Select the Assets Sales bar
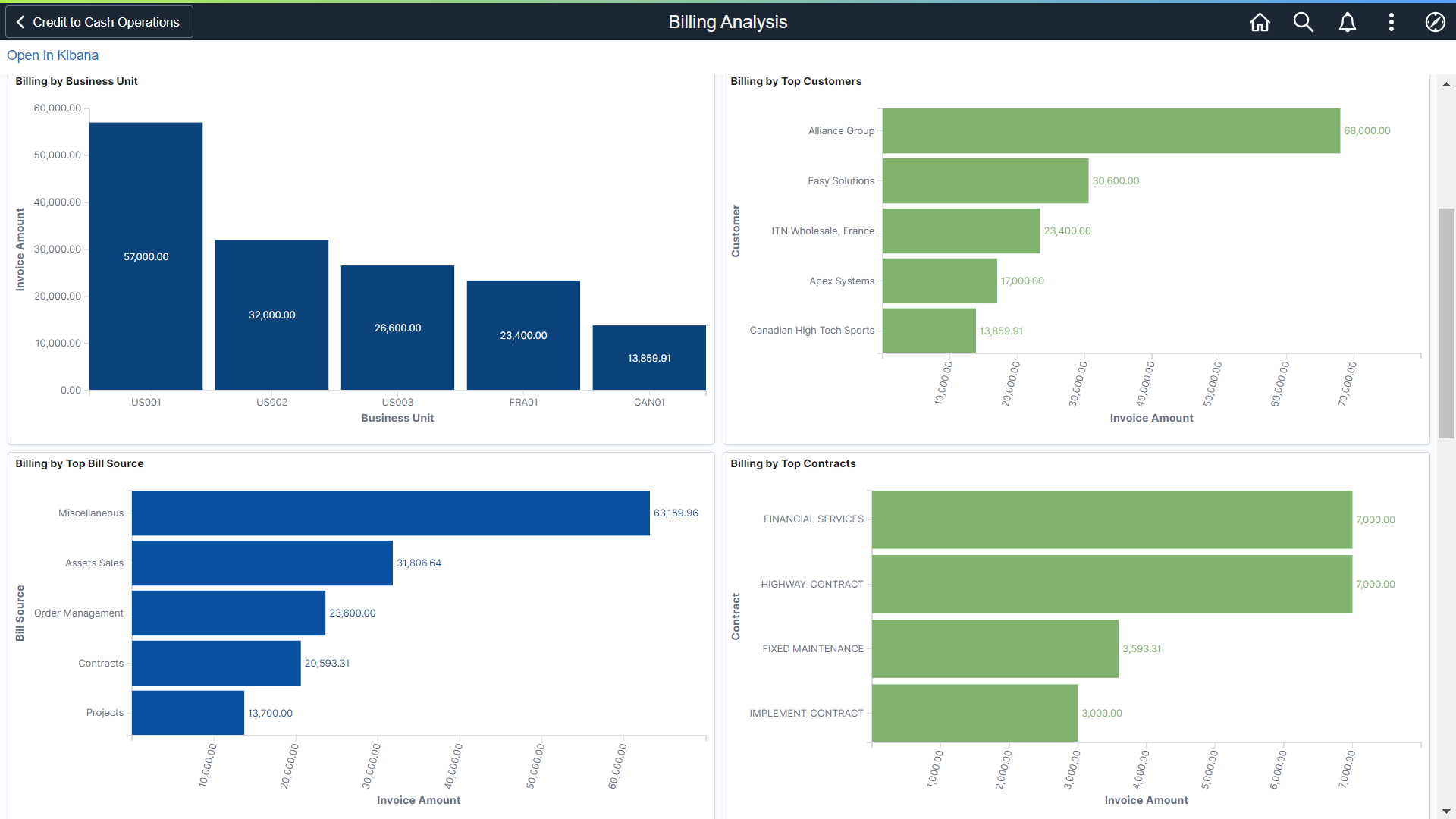 [x=262, y=563]
